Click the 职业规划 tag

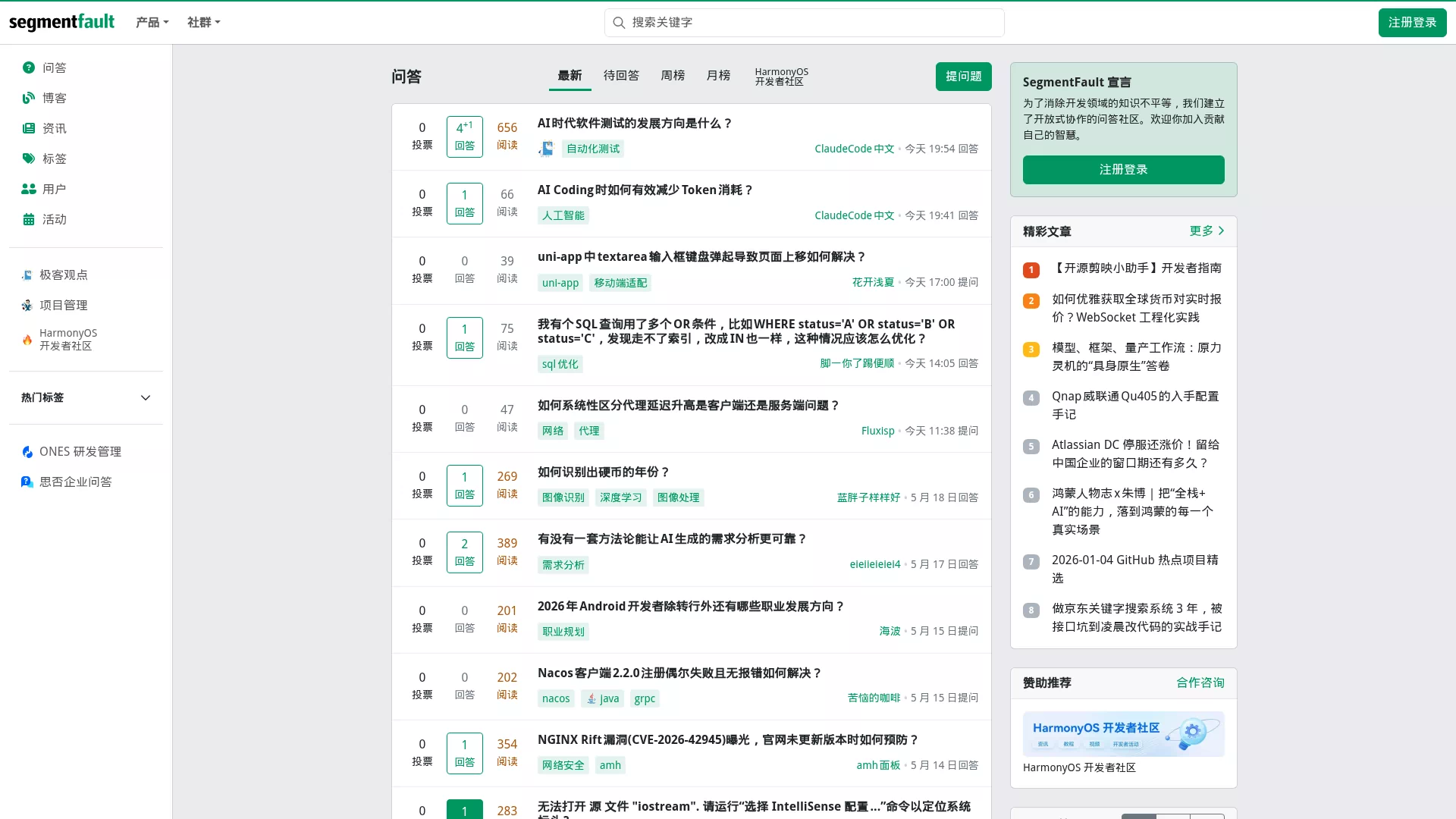[563, 632]
